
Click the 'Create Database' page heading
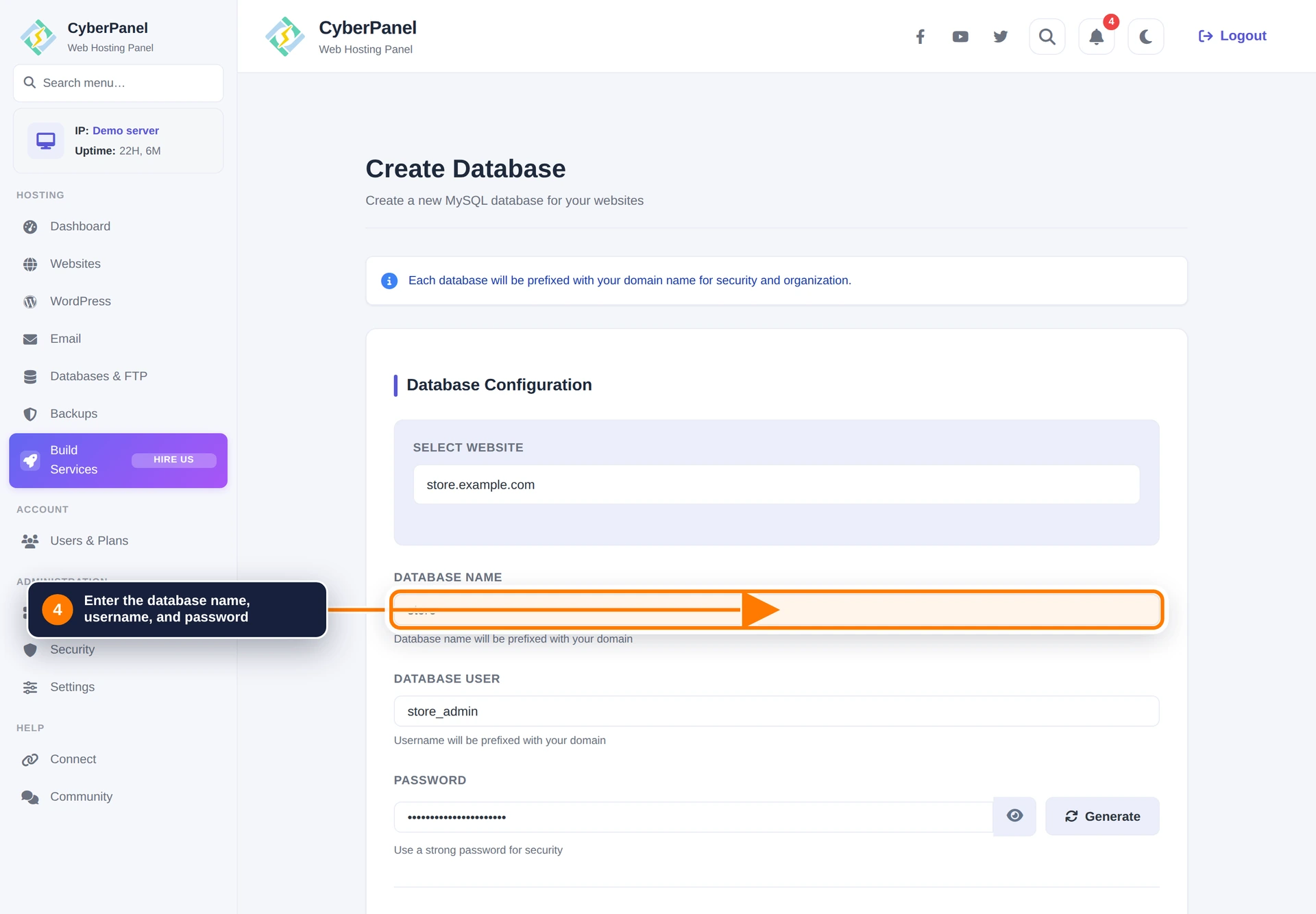click(x=465, y=169)
